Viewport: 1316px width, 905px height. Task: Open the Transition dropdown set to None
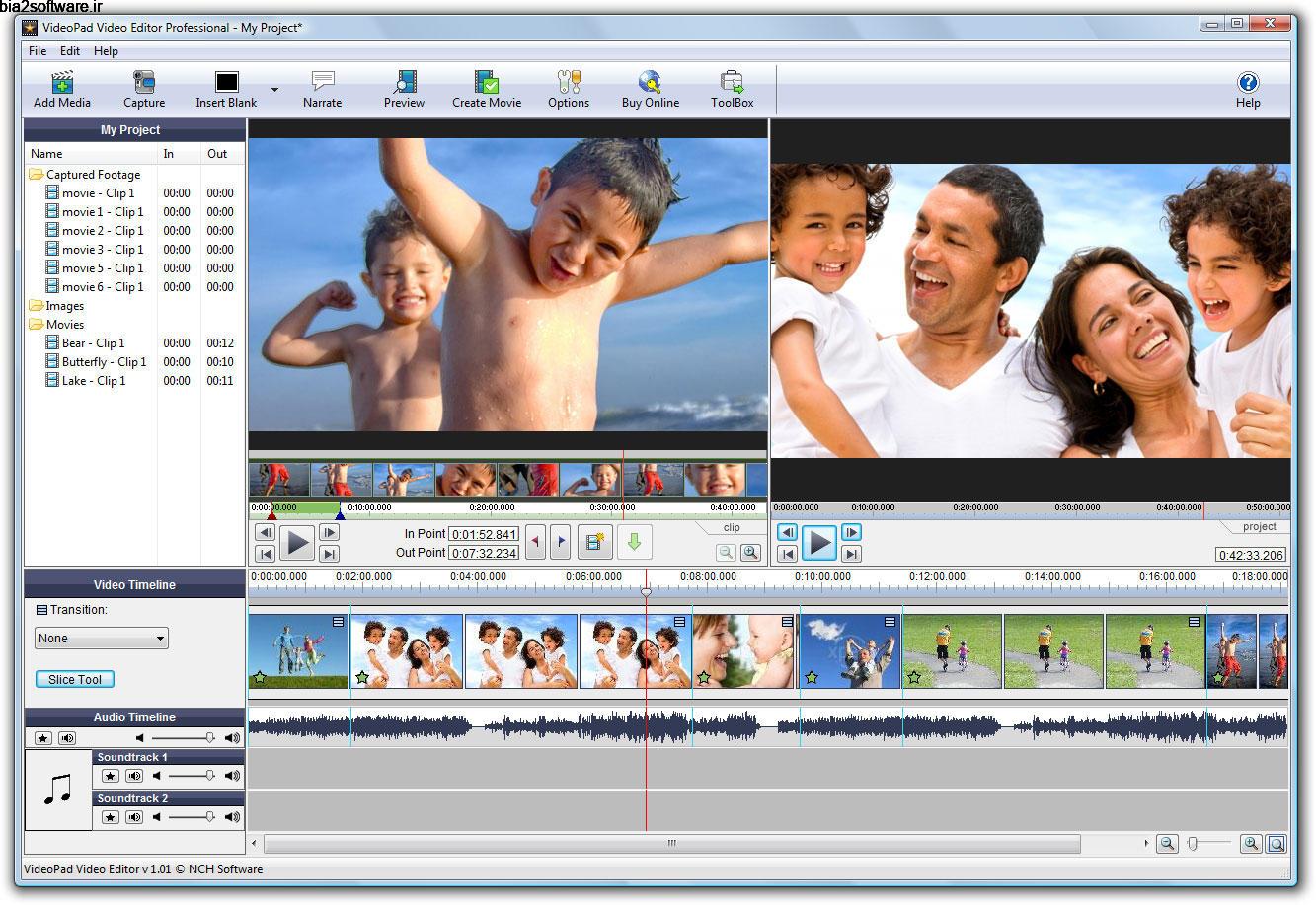pos(101,638)
